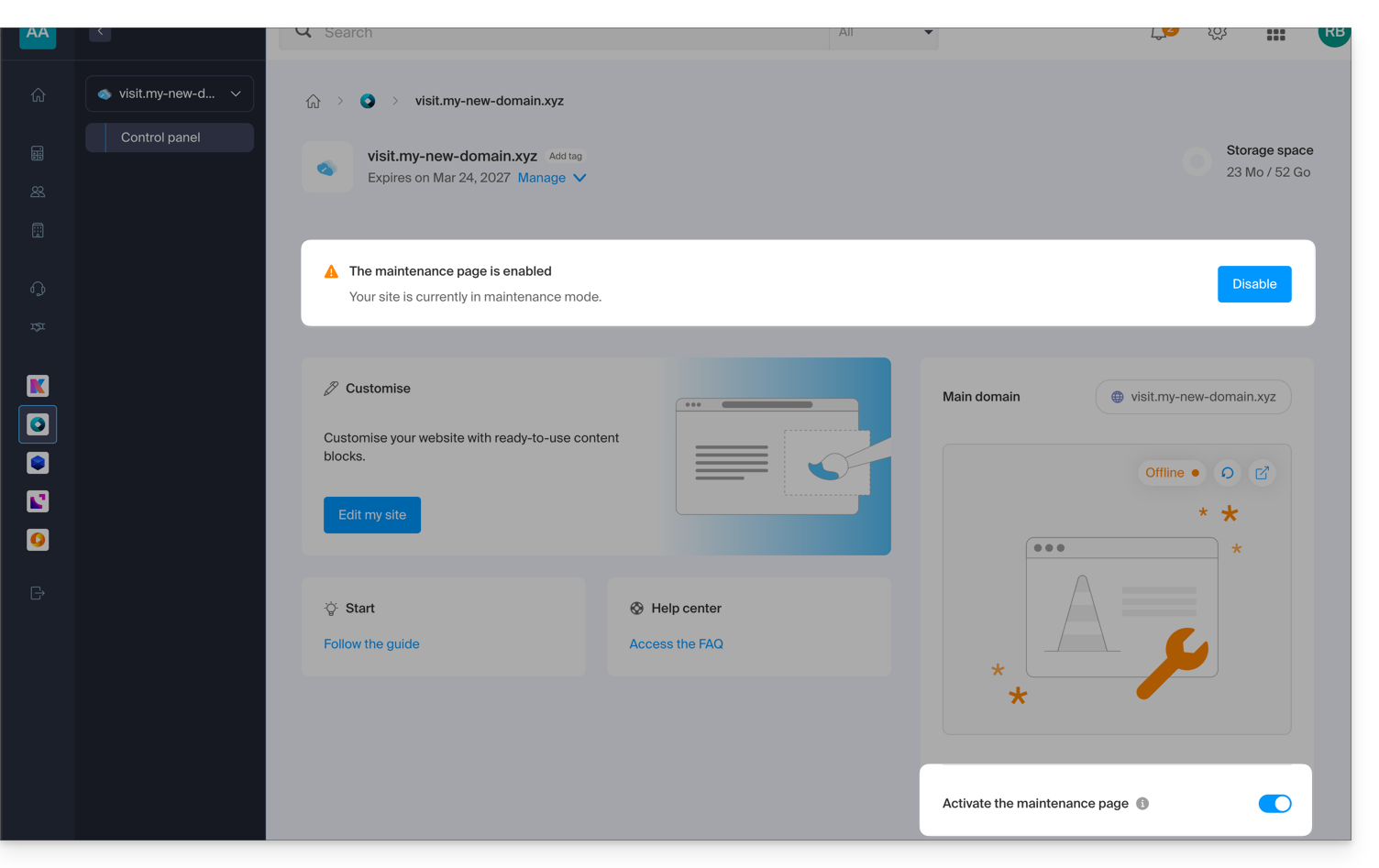The image size is (1379, 868).
Task: Click the home icon in left sidebar
Action: 38,95
